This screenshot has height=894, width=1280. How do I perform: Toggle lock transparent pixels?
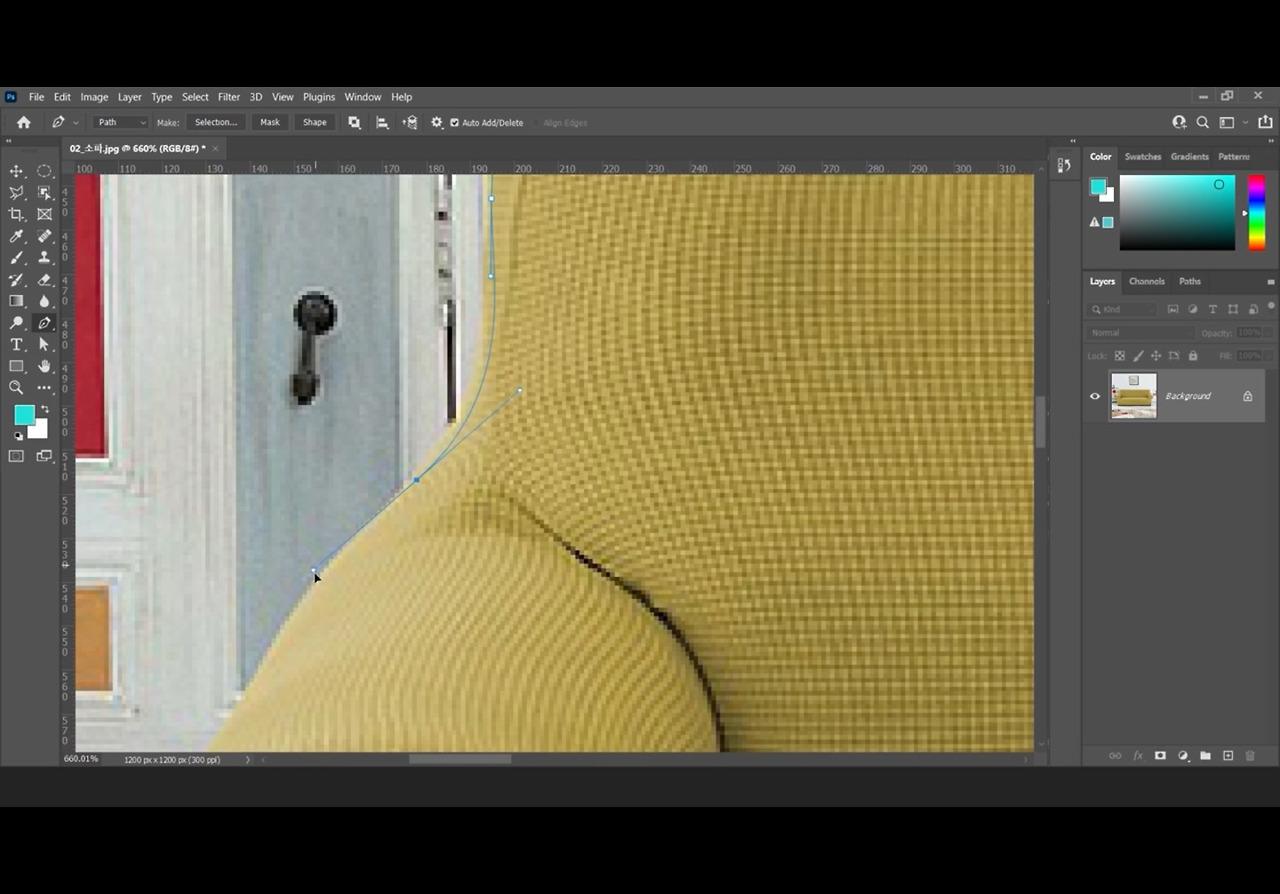click(1120, 356)
